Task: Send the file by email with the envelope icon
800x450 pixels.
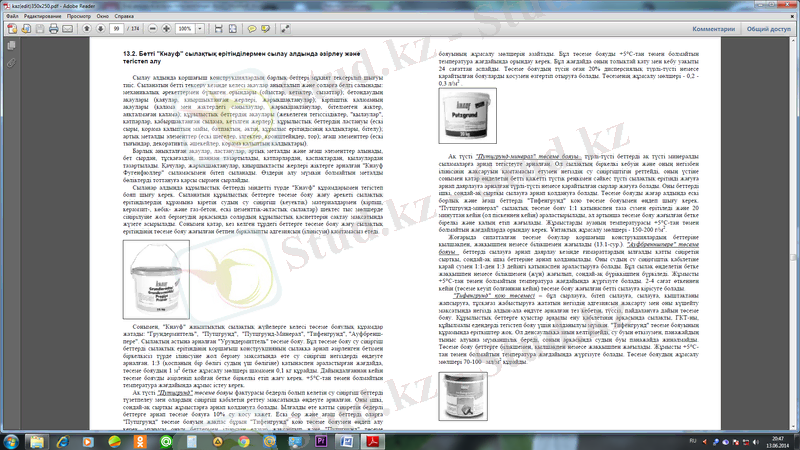Action: [x=67, y=29]
